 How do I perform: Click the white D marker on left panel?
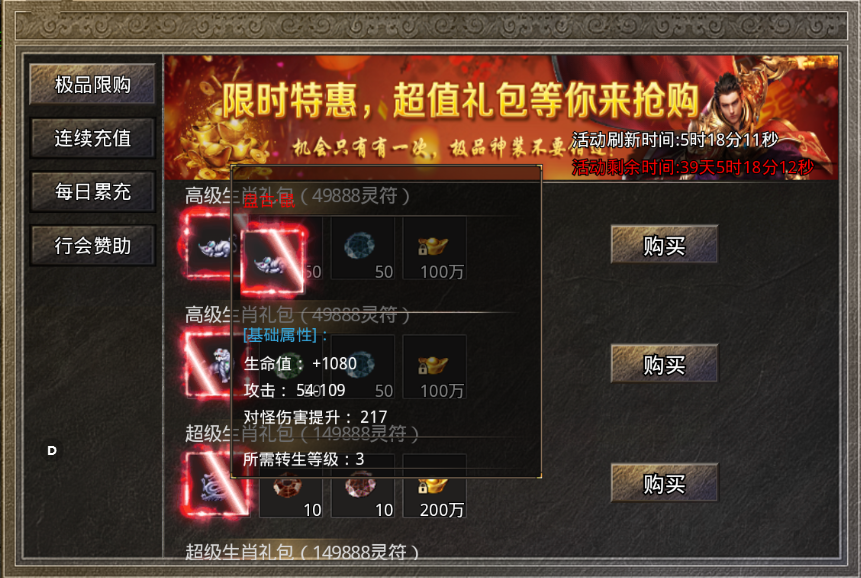point(52,451)
